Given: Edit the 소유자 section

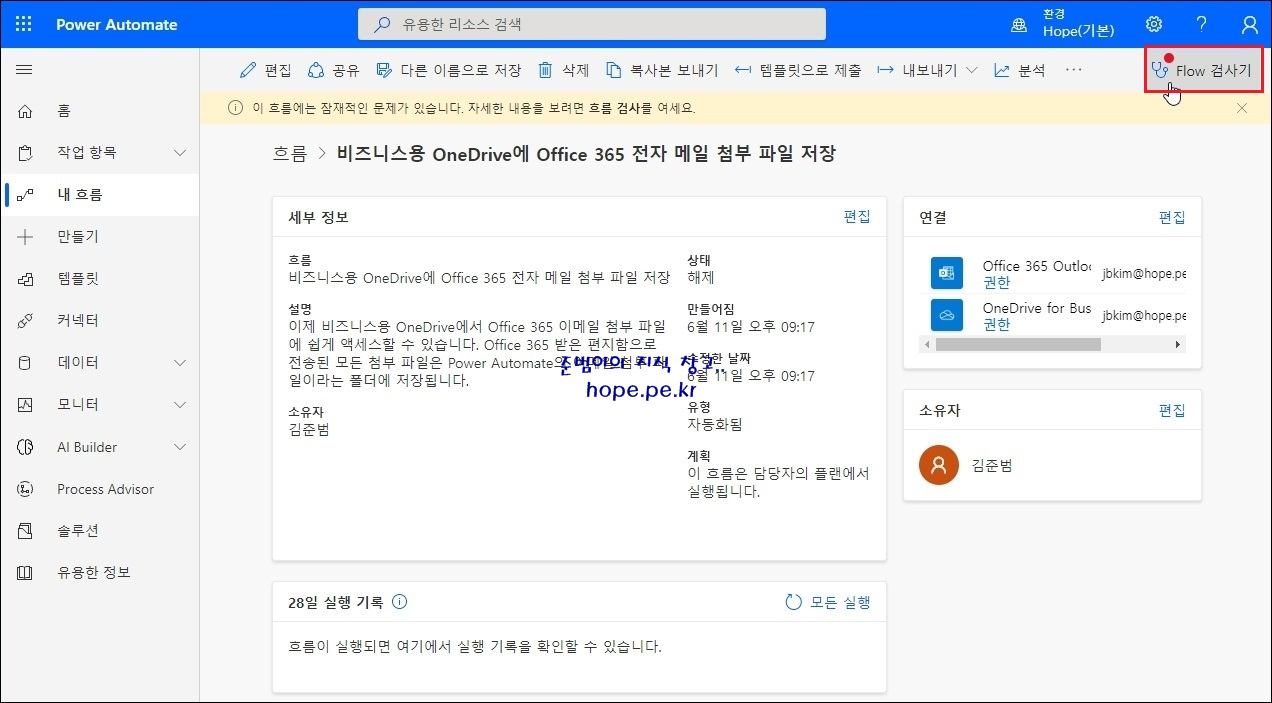Looking at the screenshot, I should click(1172, 410).
